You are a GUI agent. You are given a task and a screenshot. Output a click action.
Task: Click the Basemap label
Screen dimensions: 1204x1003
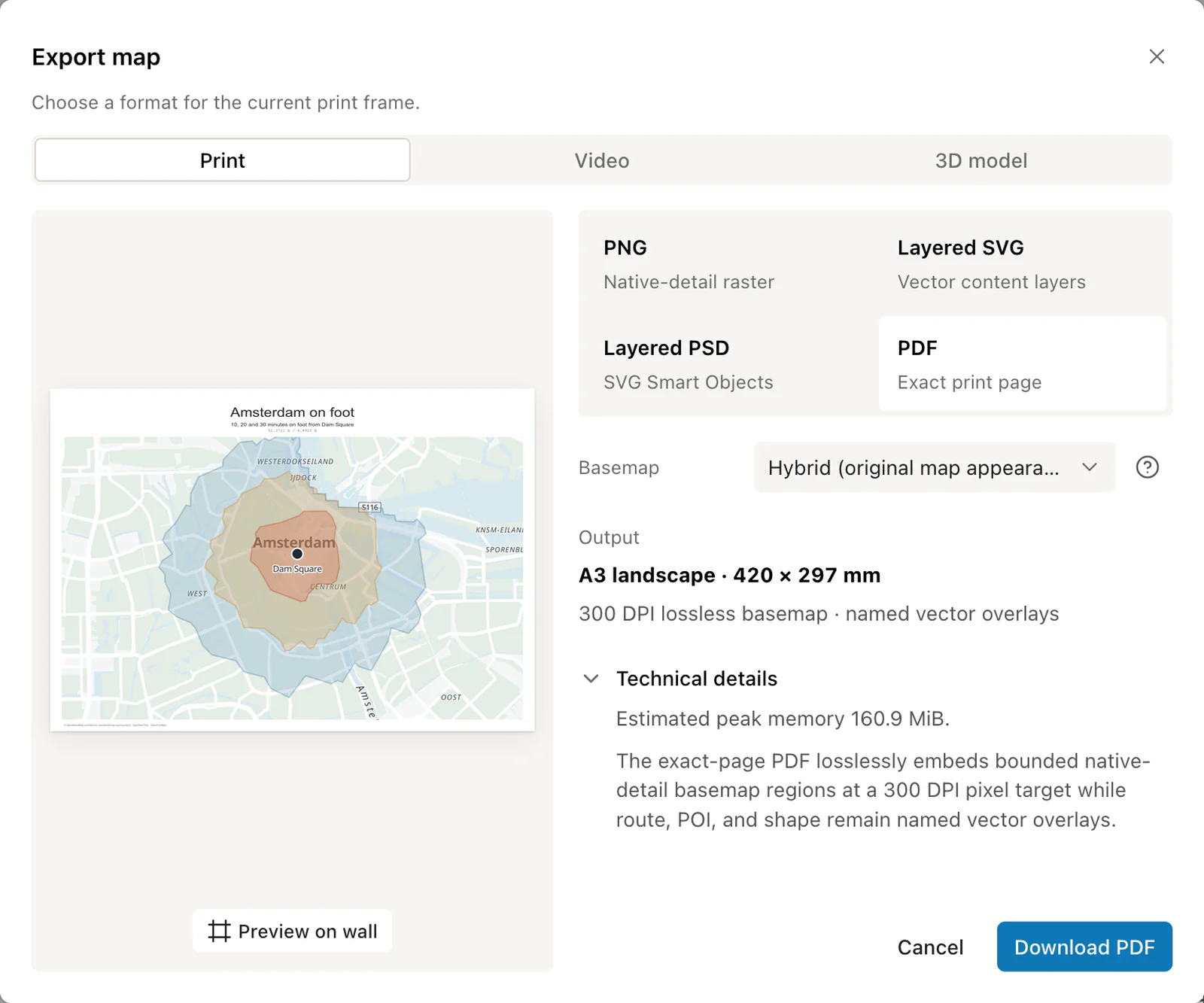[619, 467]
